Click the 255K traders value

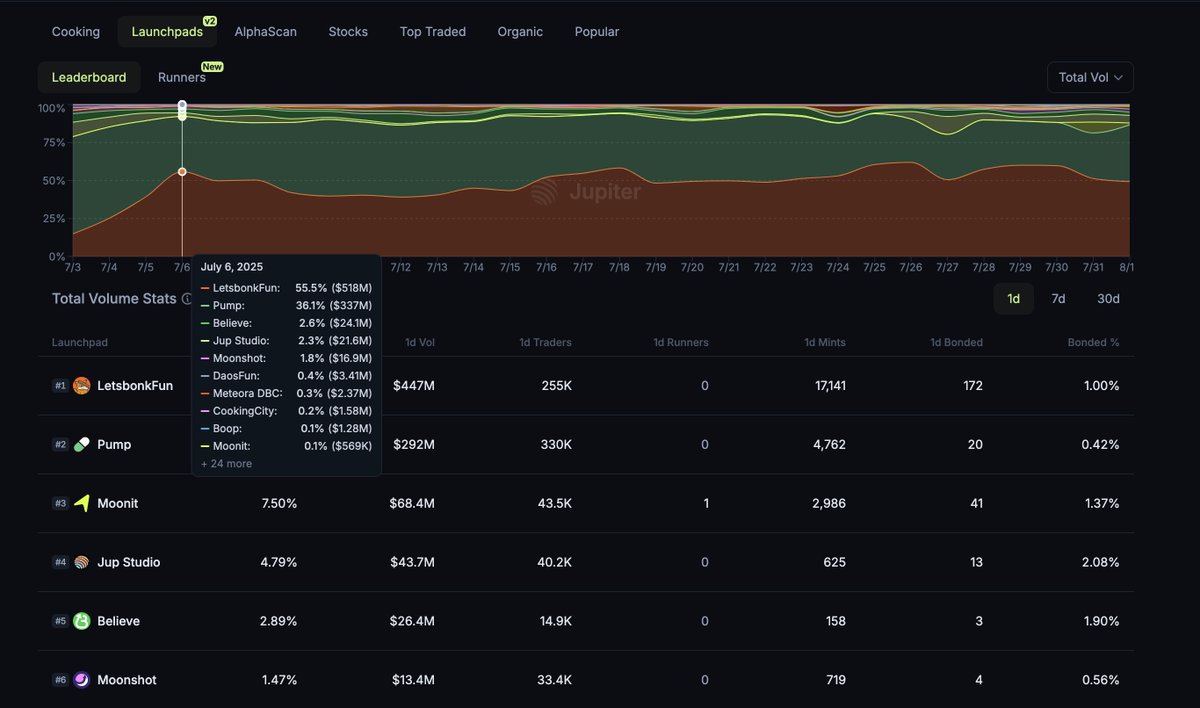pos(555,386)
